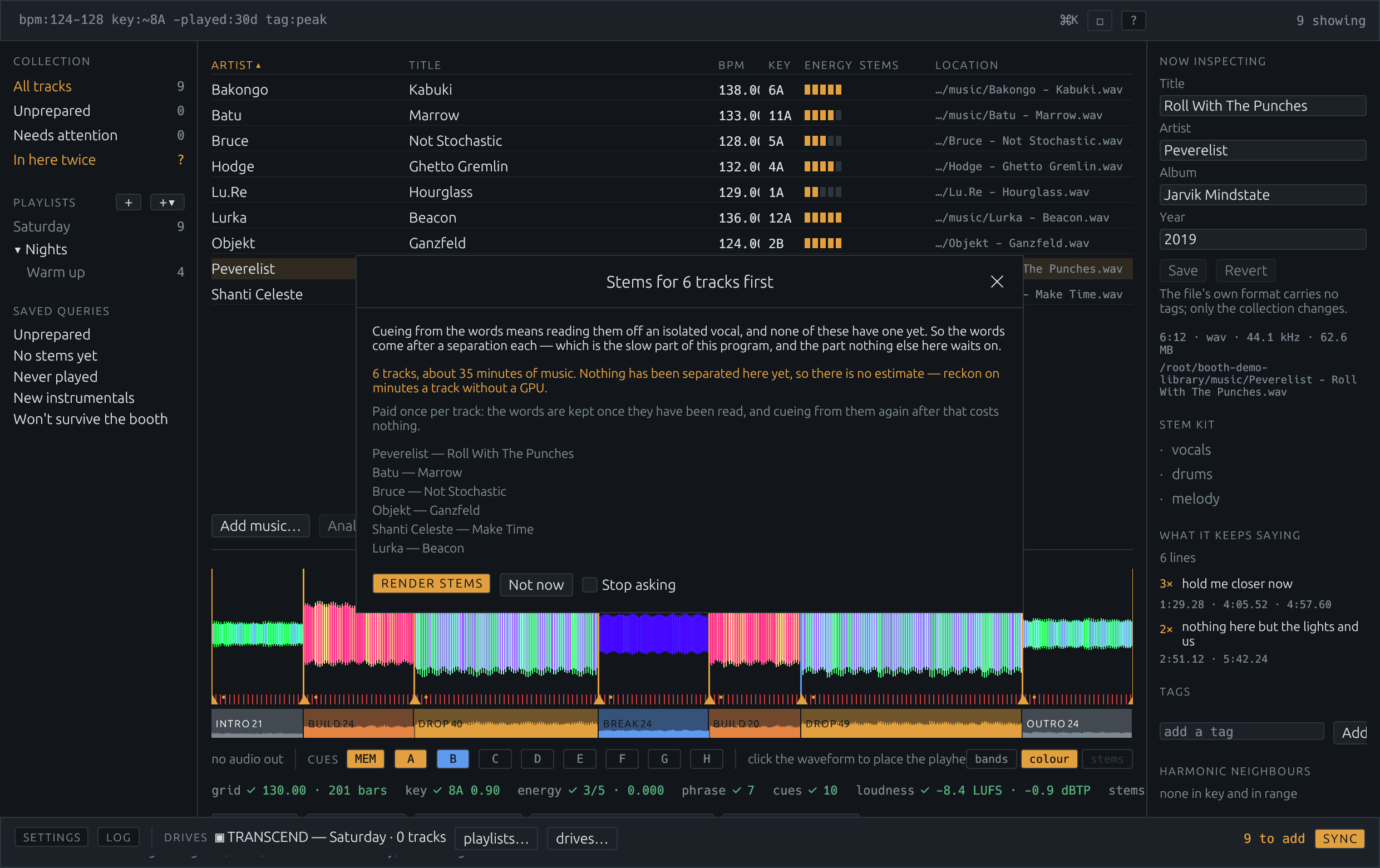This screenshot has height=868, width=1380.
Task: Select hot cue G
Action: [x=664, y=758]
